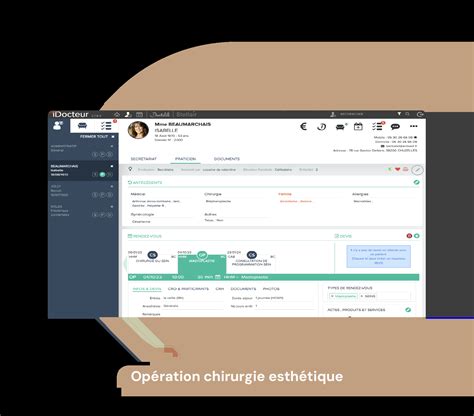Click the Famille antecedents heading
This screenshot has height=416, width=474.
[285, 194]
